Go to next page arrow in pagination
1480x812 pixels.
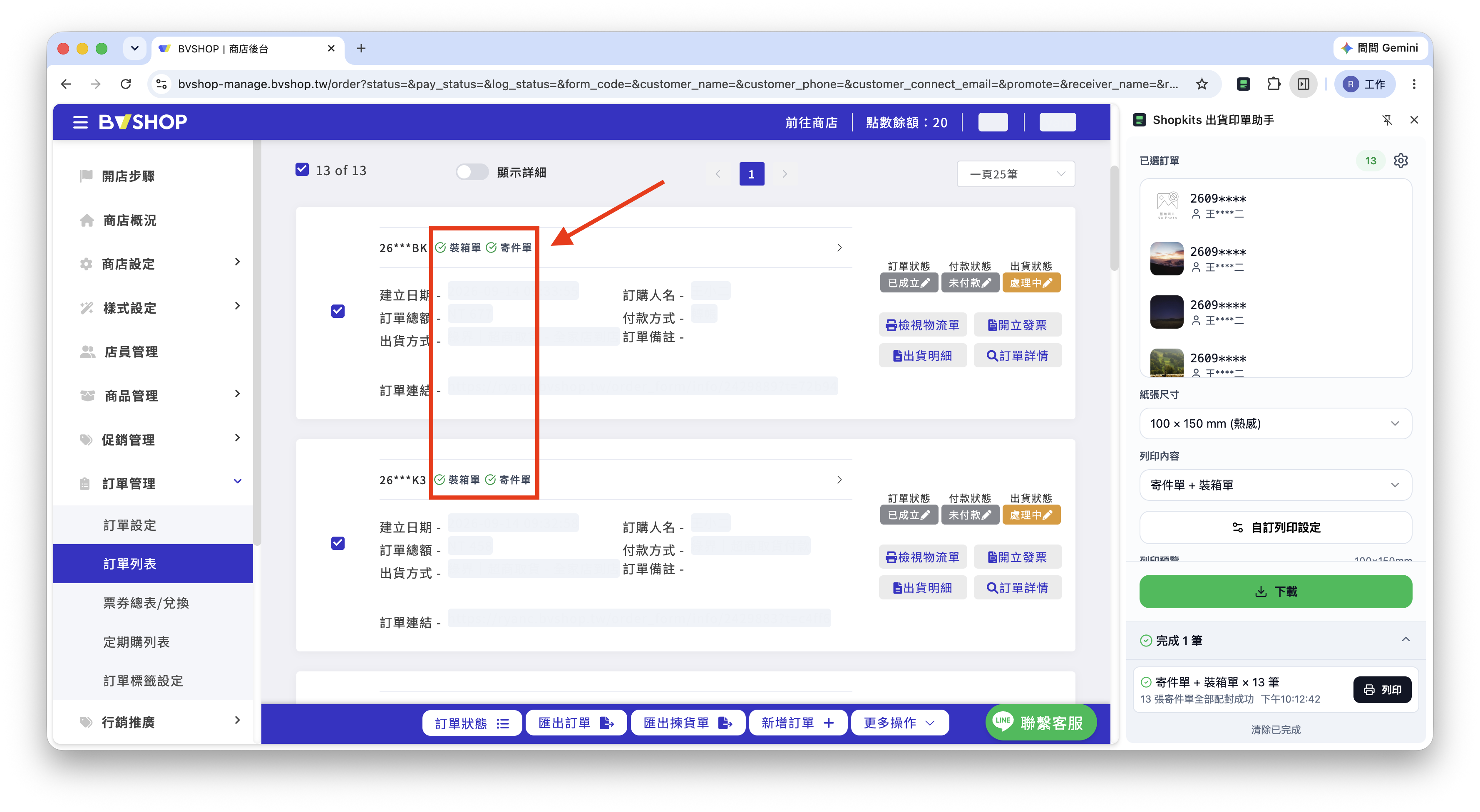point(784,174)
